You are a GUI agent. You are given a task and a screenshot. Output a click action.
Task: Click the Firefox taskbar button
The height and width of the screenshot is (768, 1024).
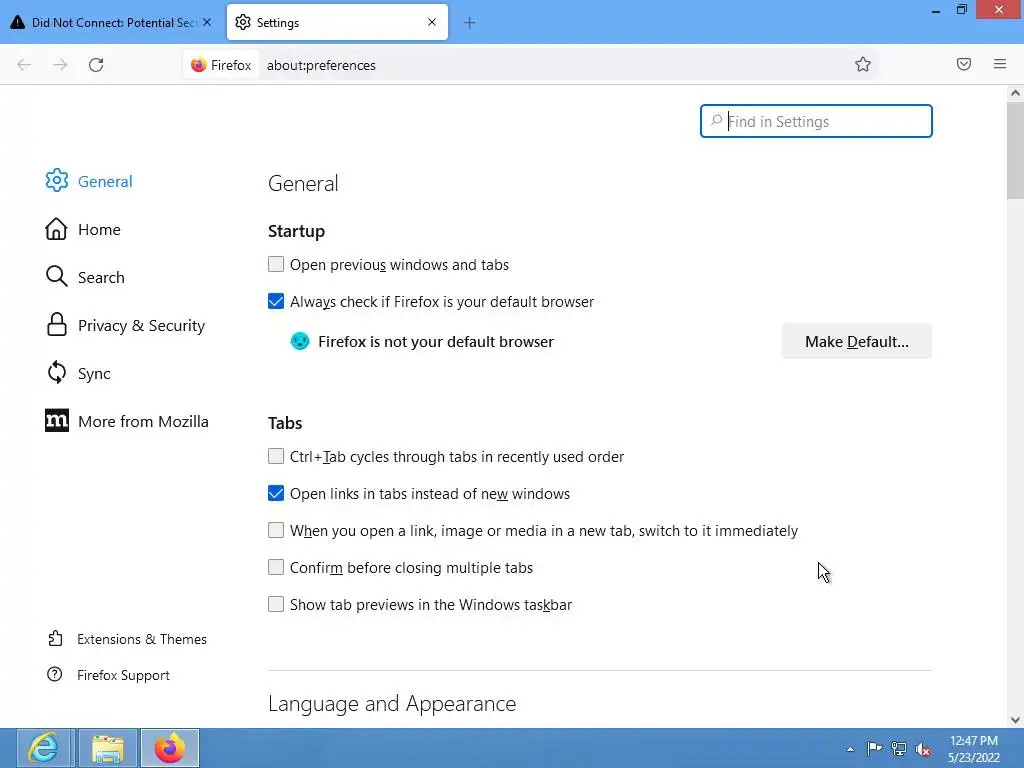tap(170, 748)
